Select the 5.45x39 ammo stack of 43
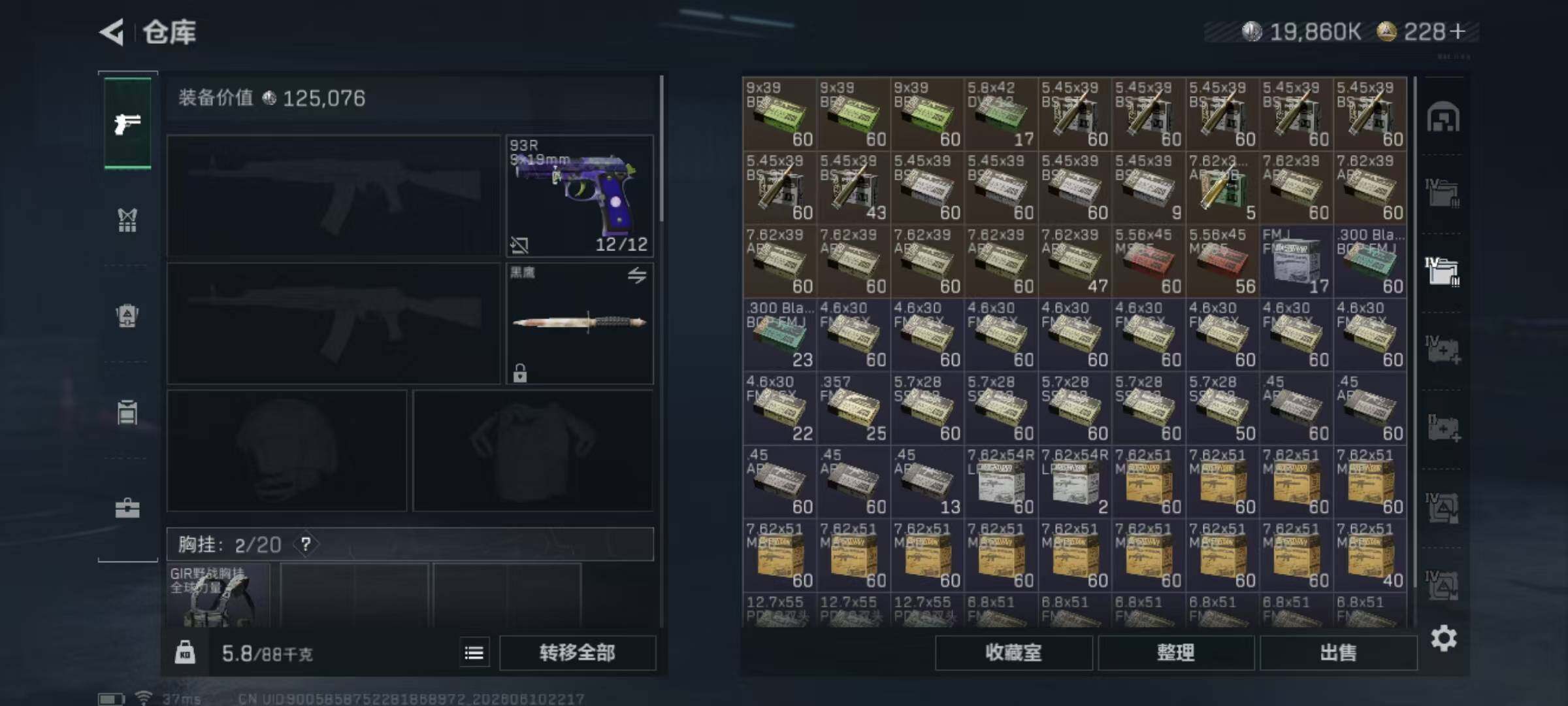1568x706 pixels. point(853,188)
